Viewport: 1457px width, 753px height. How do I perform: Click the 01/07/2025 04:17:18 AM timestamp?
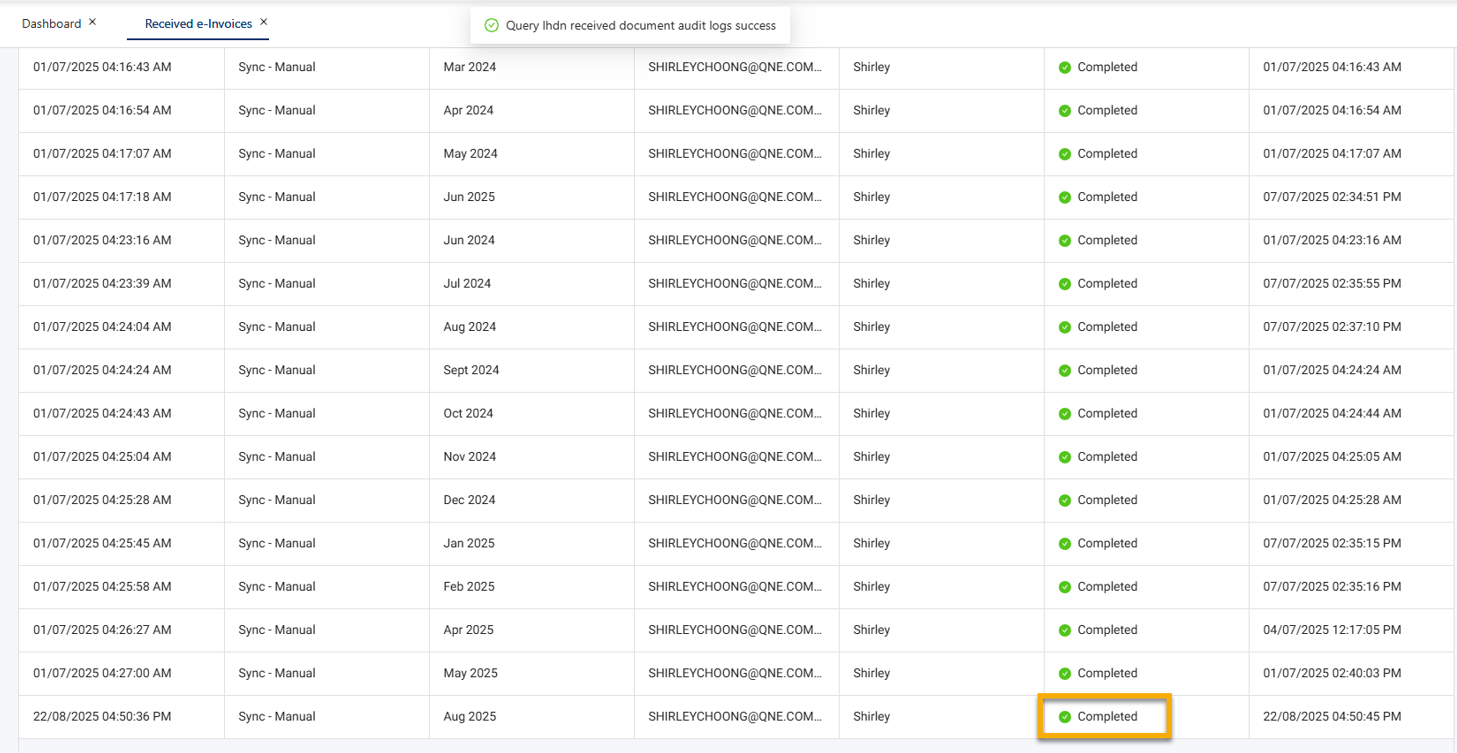pyautogui.click(x=102, y=197)
